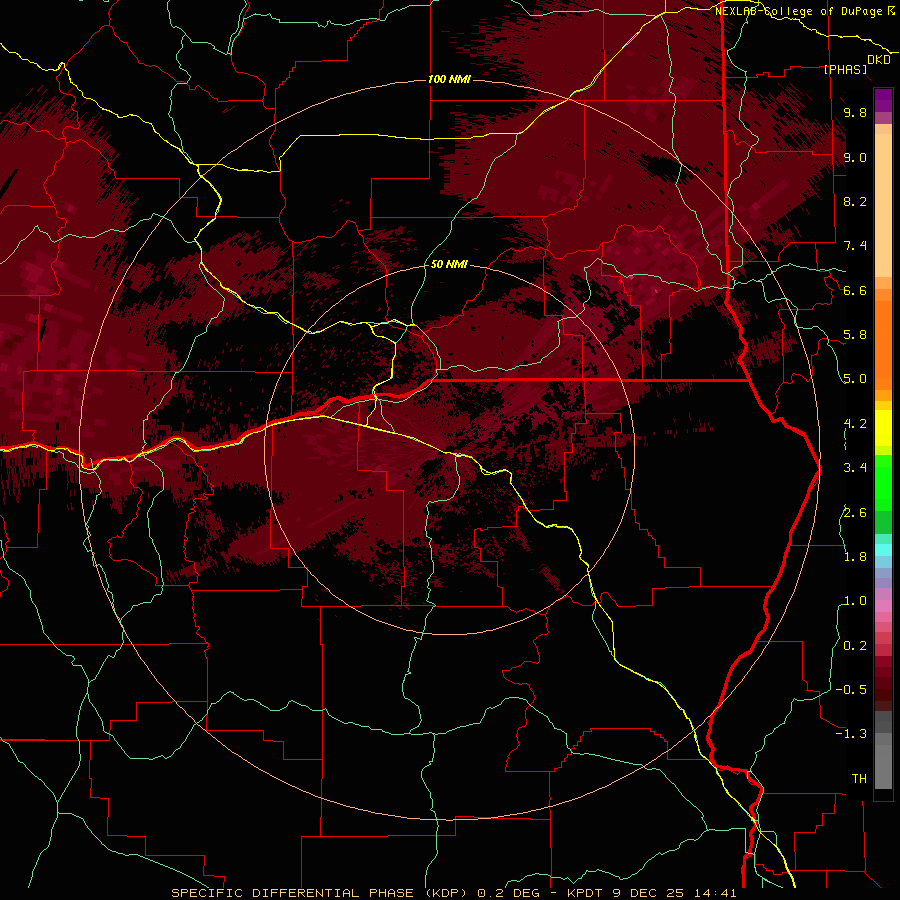Click the 6.6 value on the color scale

pos(855,290)
